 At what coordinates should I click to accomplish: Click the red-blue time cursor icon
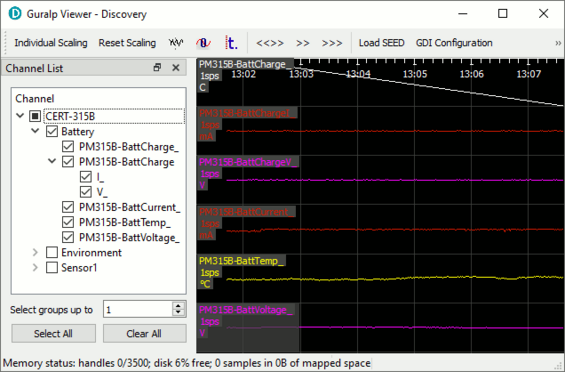(231, 43)
